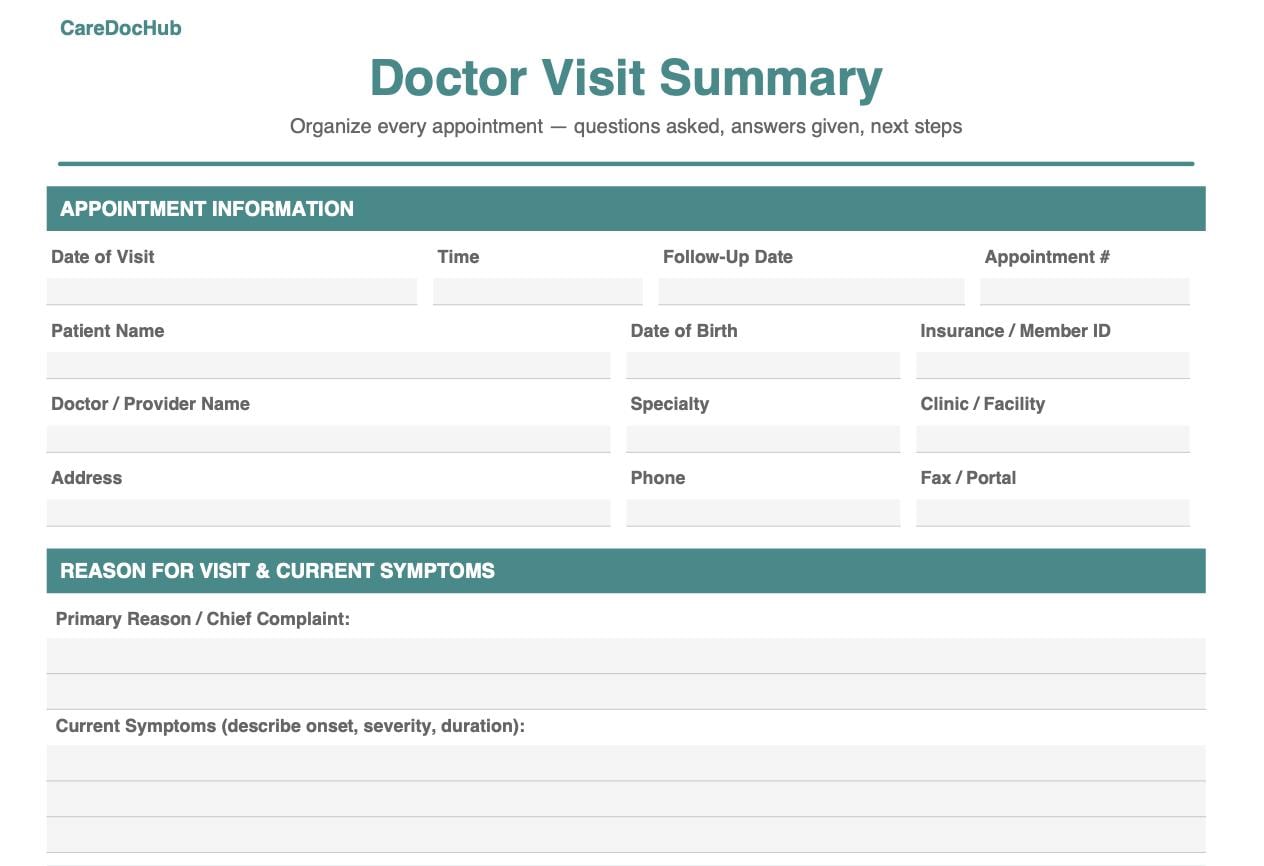Click the REASON FOR VISIT & CURRENT SYMPTOMS header
The image size is (1264, 866).
point(626,571)
